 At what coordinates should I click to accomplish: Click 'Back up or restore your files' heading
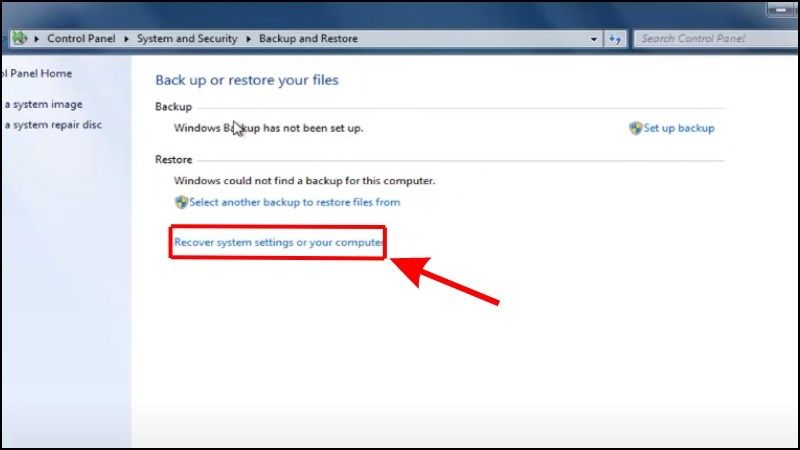tap(247, 80)
